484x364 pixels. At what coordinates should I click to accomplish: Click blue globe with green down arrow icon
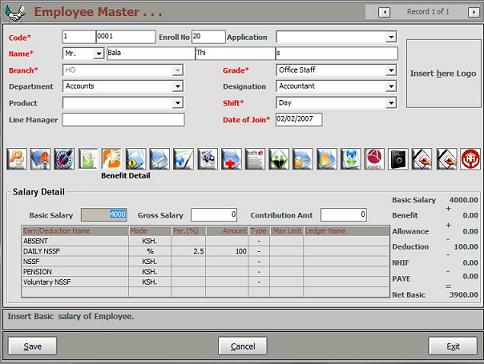tap(350, 159)
